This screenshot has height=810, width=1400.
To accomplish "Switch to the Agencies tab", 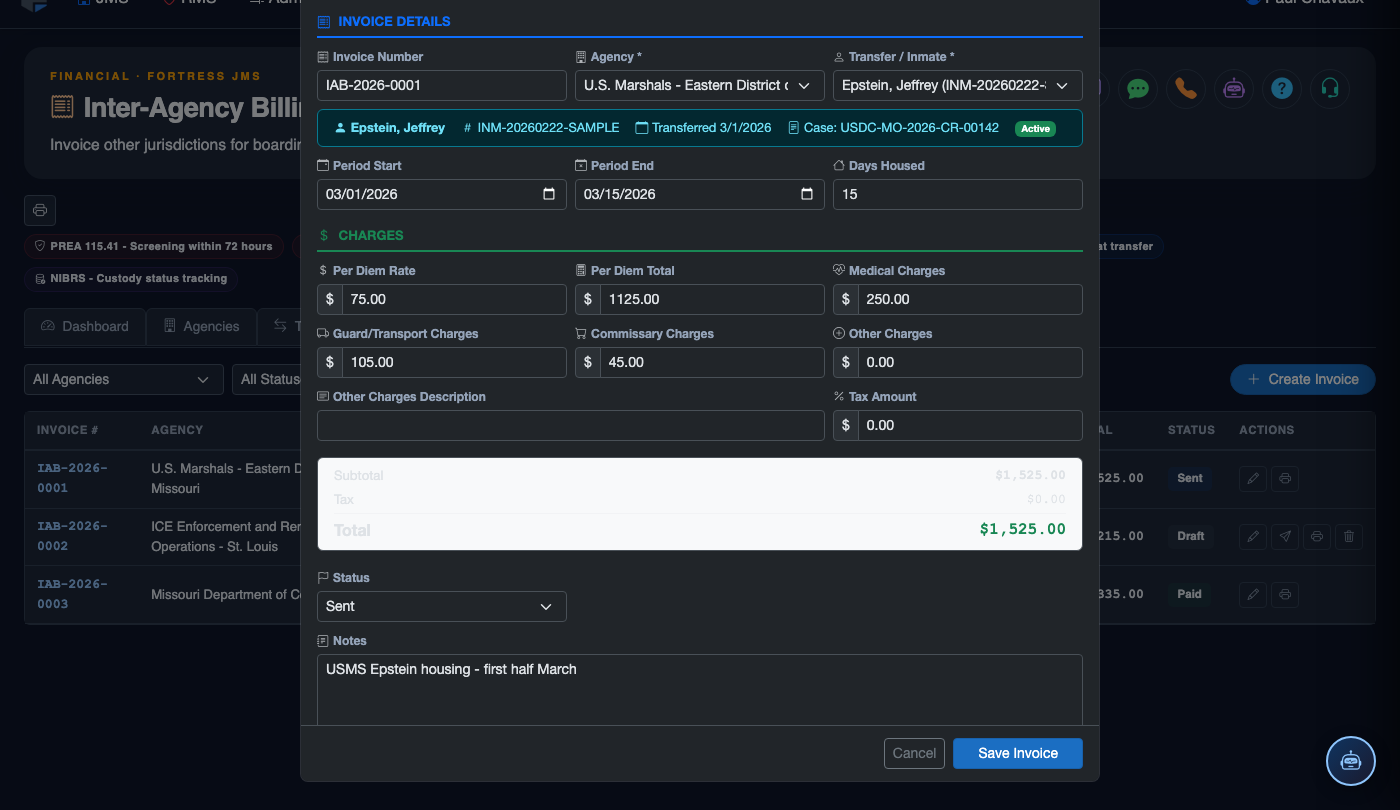I will (201, 326).
